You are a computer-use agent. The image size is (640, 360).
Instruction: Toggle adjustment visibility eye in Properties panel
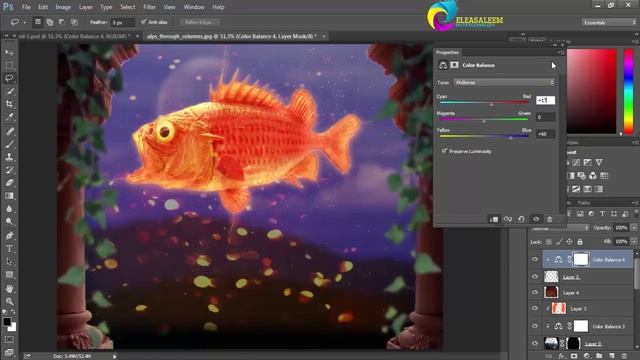coord(536,219)
